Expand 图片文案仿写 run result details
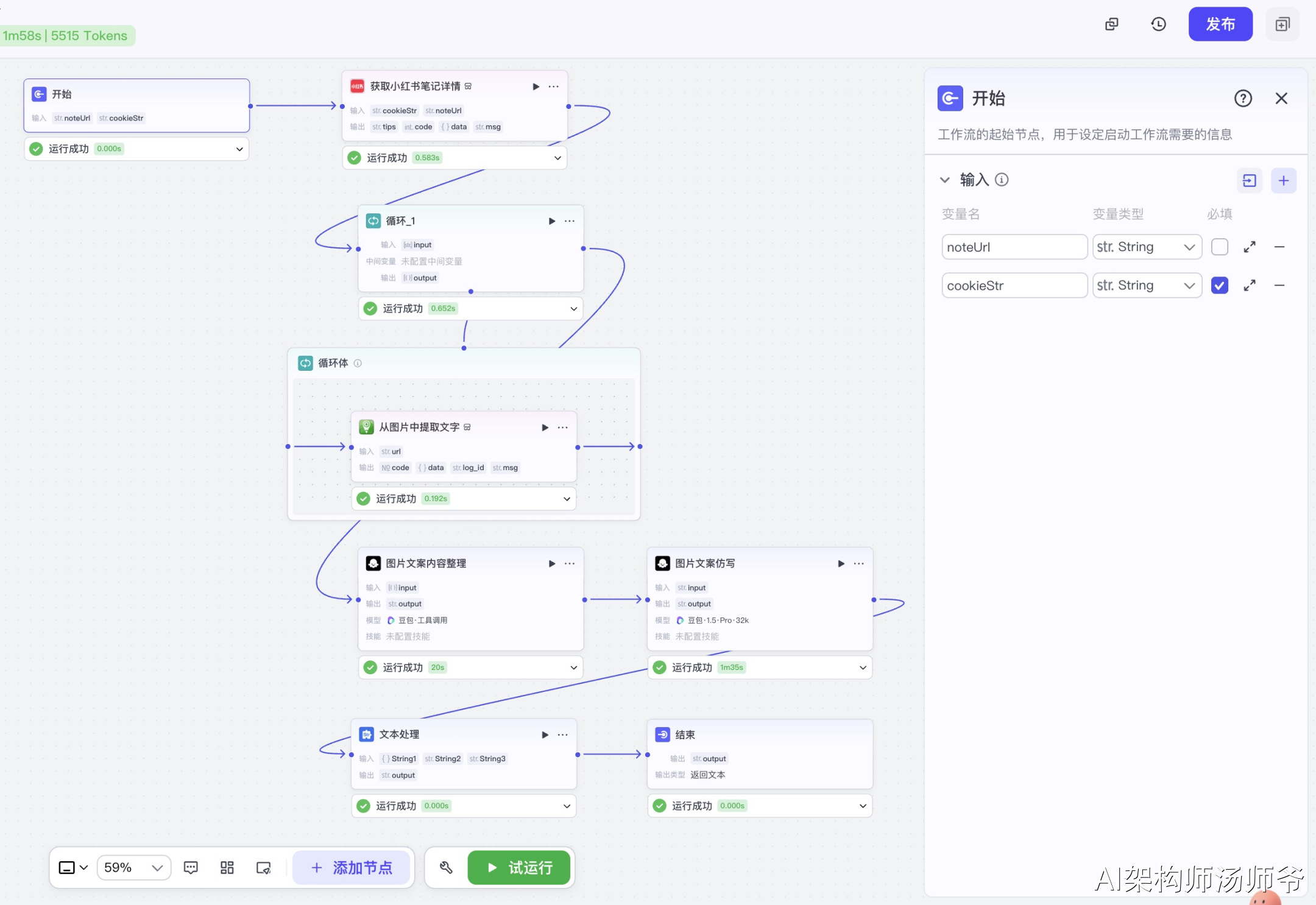Image resolution: width=1316 pixels, height=905 pixels. tap(862, 667)
